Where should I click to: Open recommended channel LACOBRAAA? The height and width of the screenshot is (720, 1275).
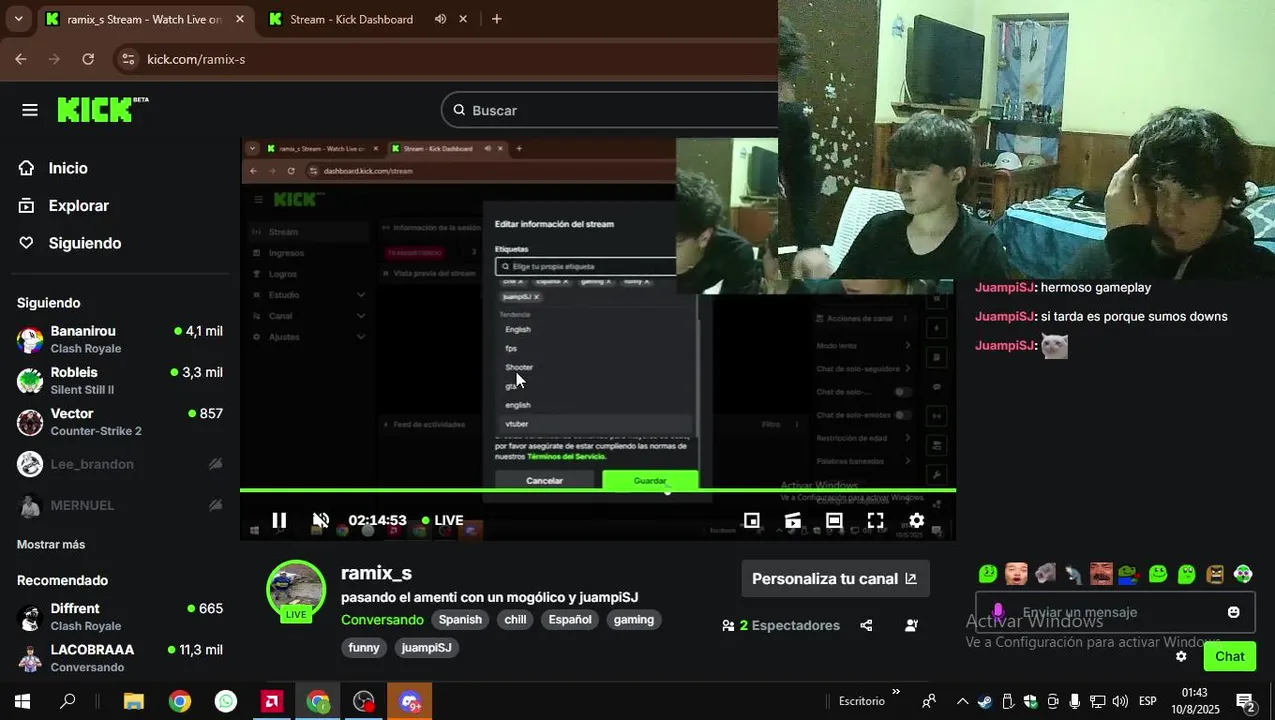click(x=120, y=657)
